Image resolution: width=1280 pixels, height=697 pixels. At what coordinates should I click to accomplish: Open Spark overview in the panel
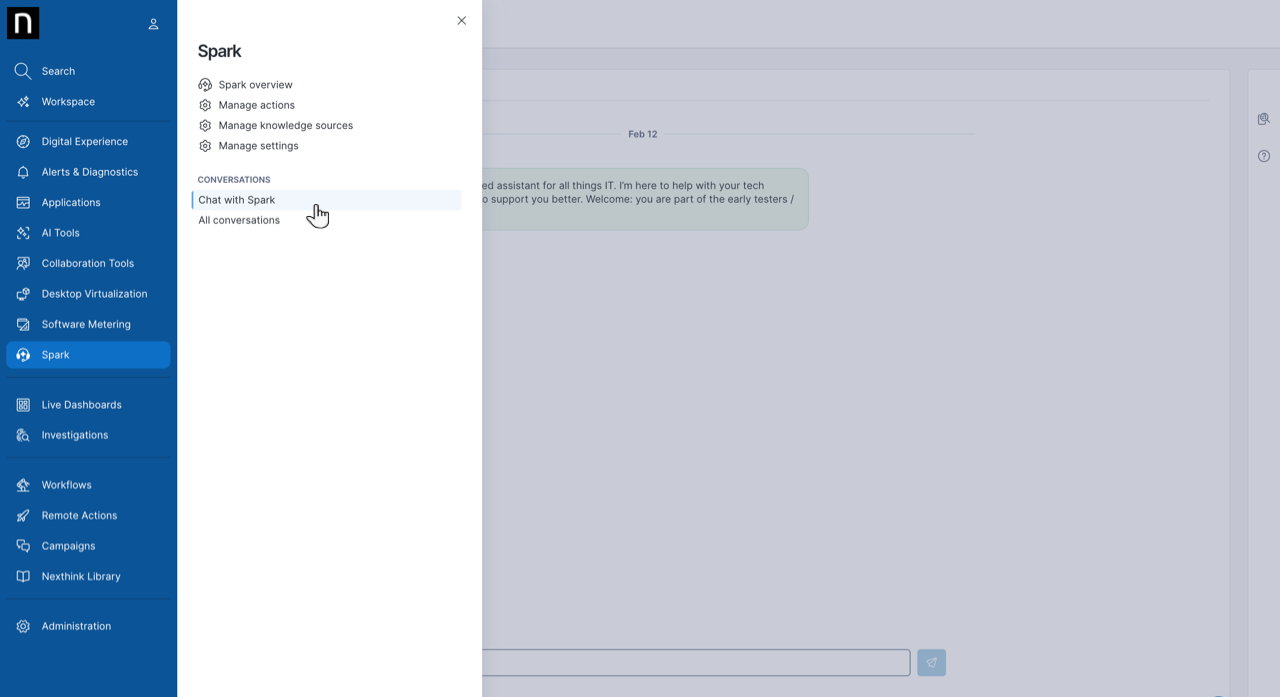click(255, 85)
